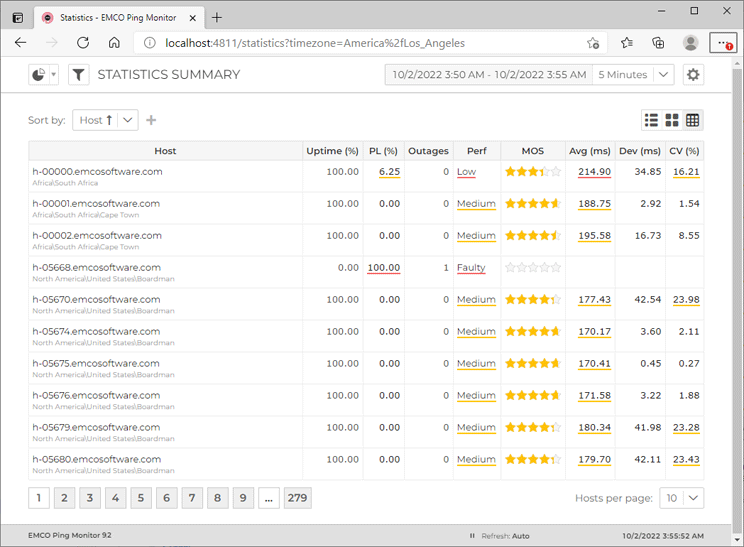
Task: Switch to table grid view layout
Action: [x=693, y=120]
